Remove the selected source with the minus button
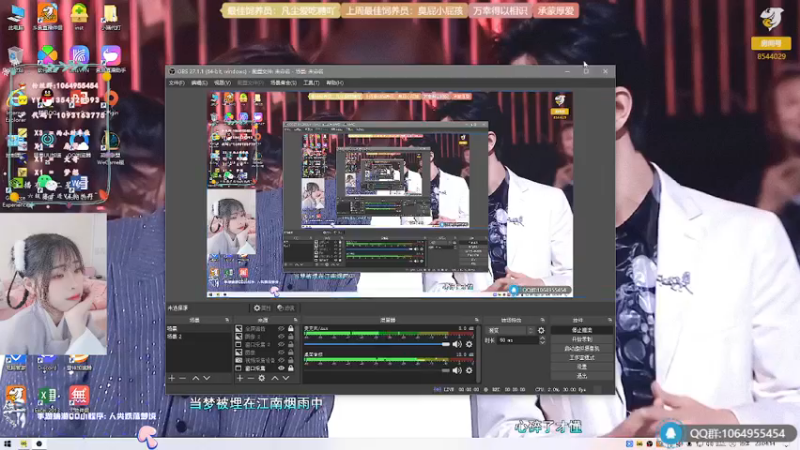Screen dimensions: 800x450 pos(251,378)
